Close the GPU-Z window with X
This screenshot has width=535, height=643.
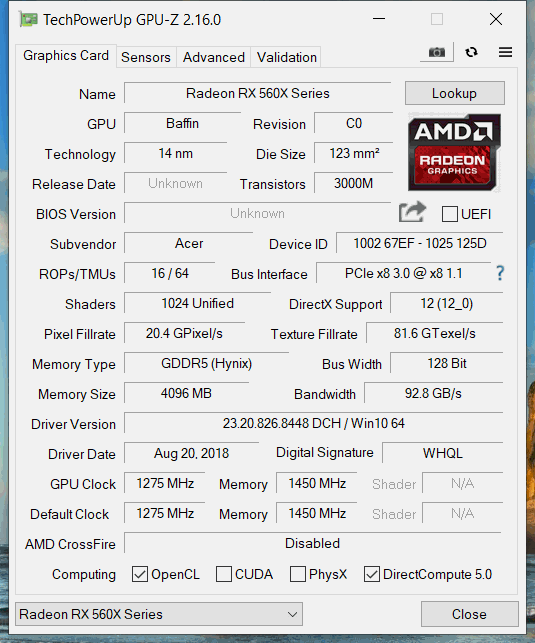coord(496,19)
